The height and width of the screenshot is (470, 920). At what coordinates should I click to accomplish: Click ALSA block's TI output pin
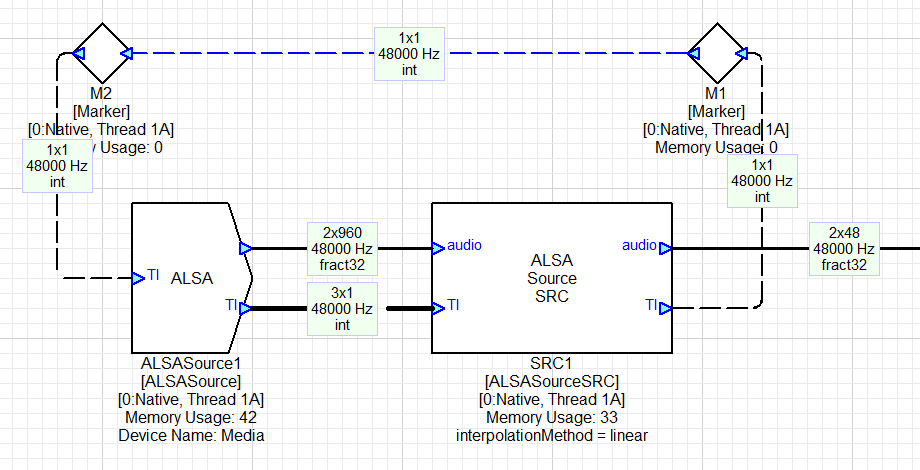[245, 308]
